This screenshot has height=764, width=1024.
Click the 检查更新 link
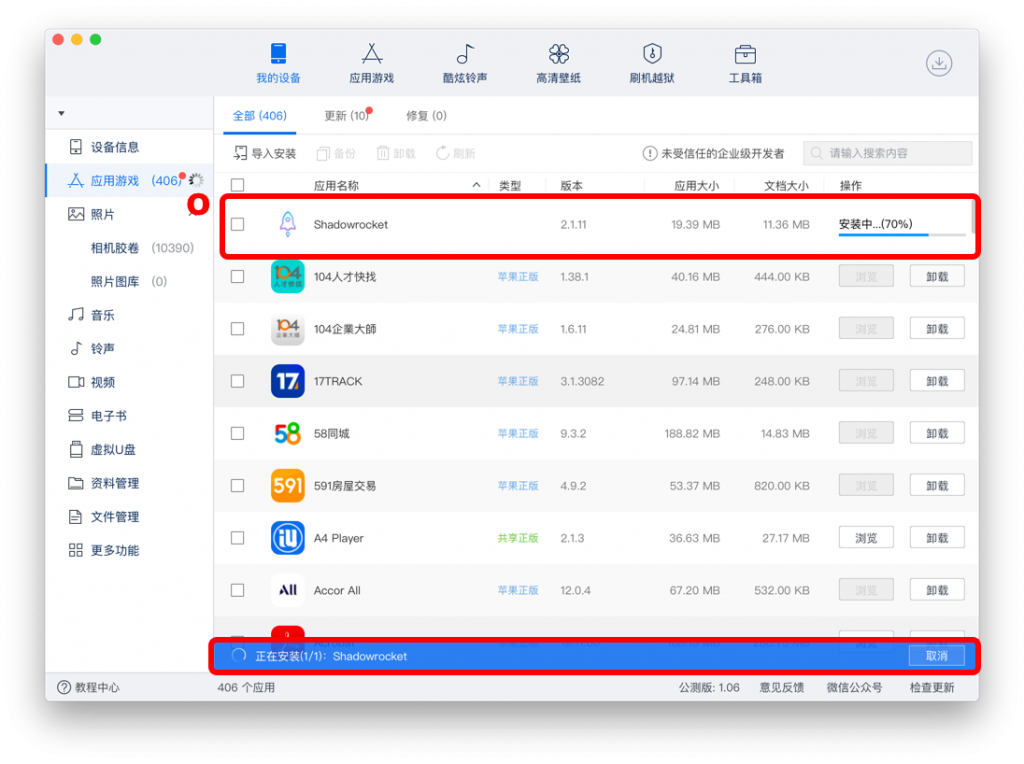point(932,688)
